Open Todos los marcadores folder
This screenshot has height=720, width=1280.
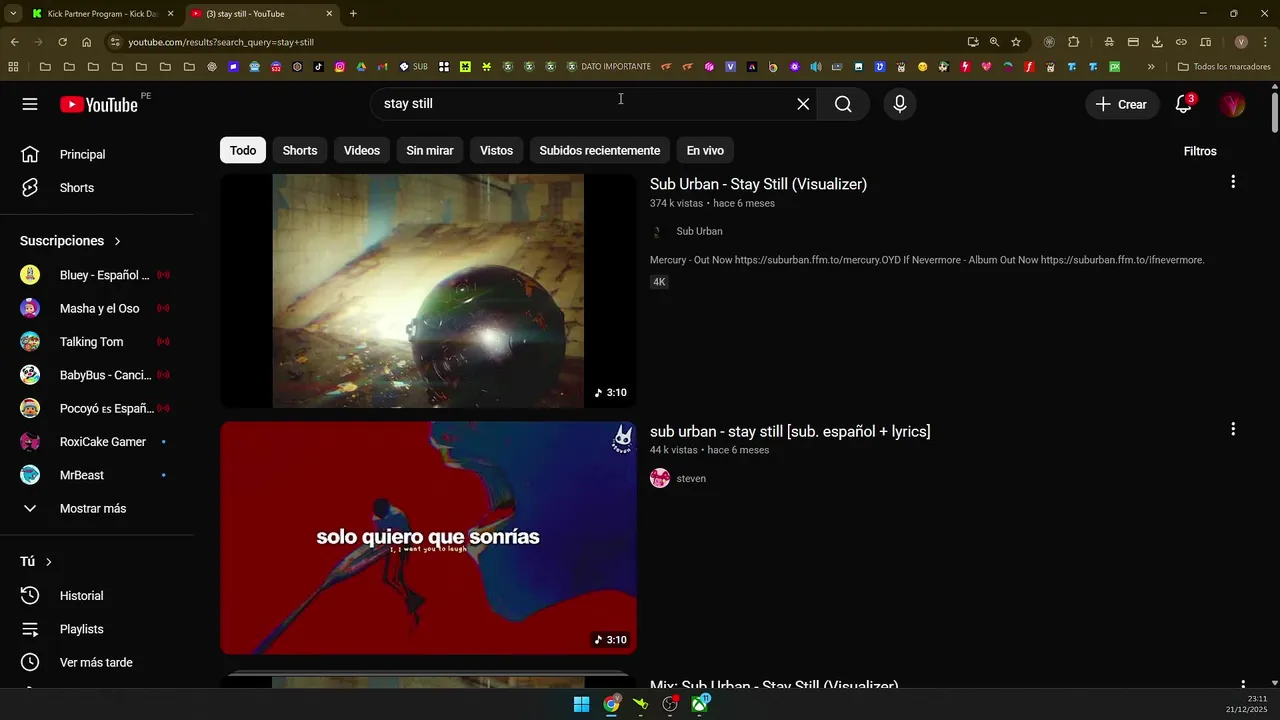1224,67
